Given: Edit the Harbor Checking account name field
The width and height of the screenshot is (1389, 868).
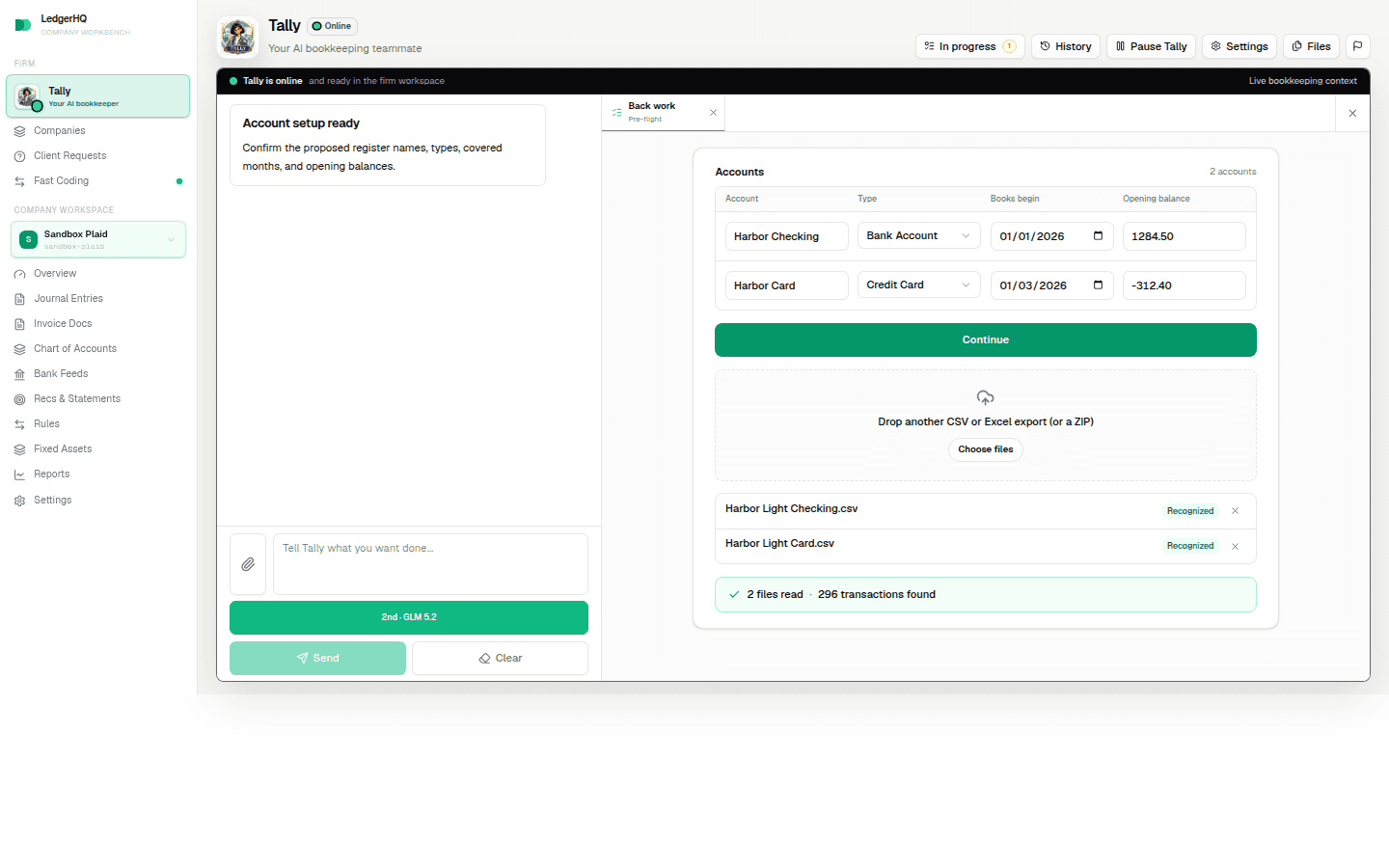Looking at the screenshot, I should pyautogui.click(x=786, y=236).
